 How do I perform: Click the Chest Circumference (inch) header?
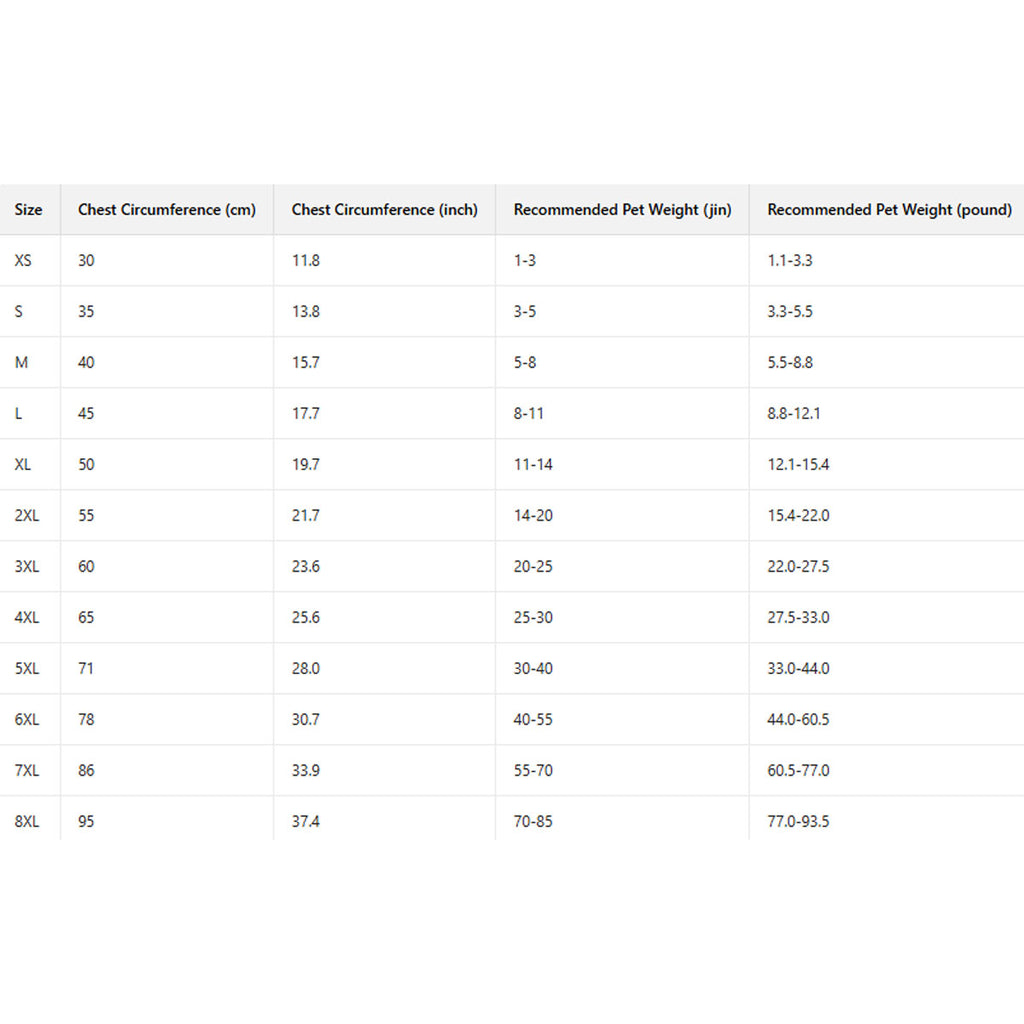[385, 210]
